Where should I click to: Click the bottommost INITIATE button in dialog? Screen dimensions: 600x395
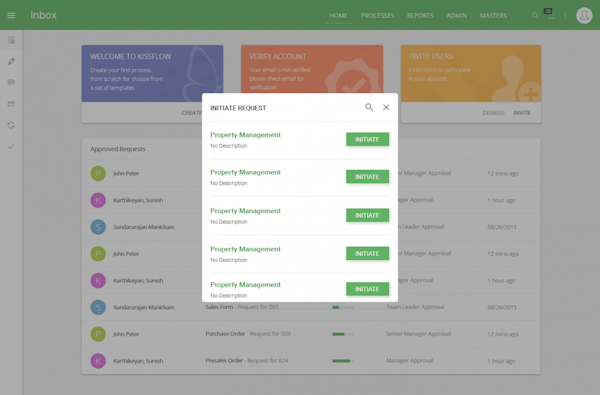(x=367, y=289)
